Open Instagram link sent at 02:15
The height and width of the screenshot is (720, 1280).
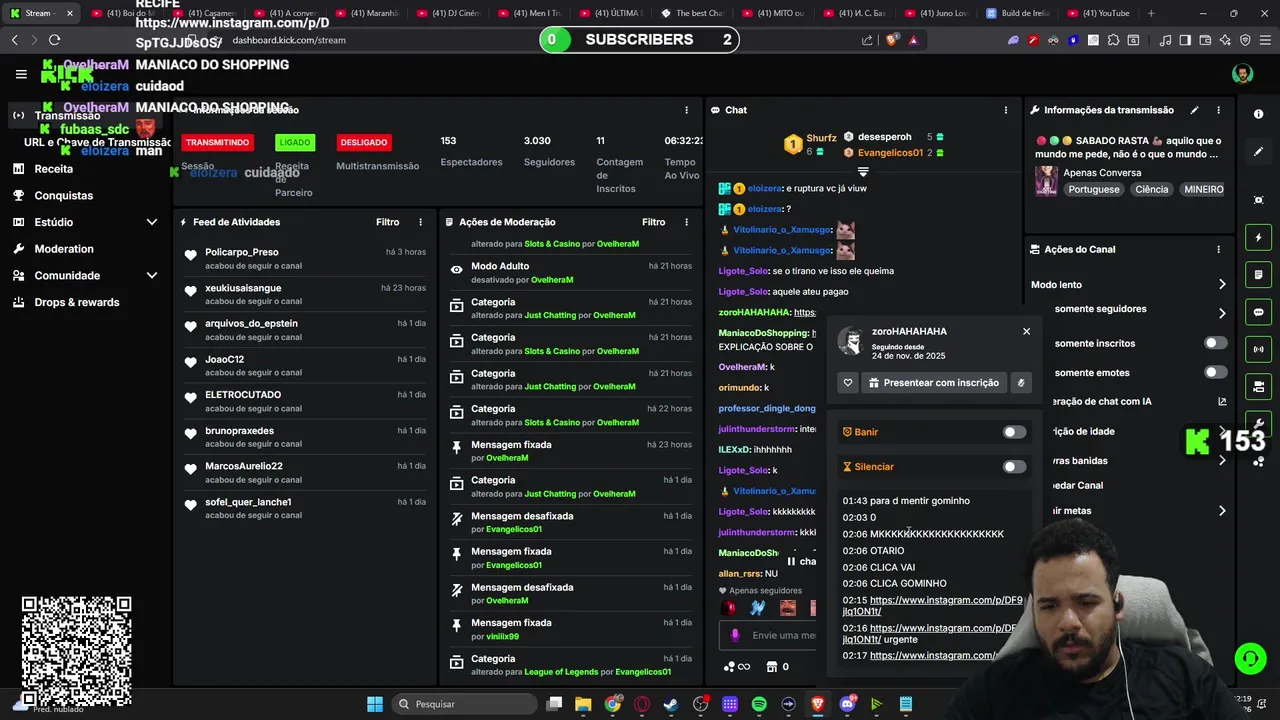932,606
